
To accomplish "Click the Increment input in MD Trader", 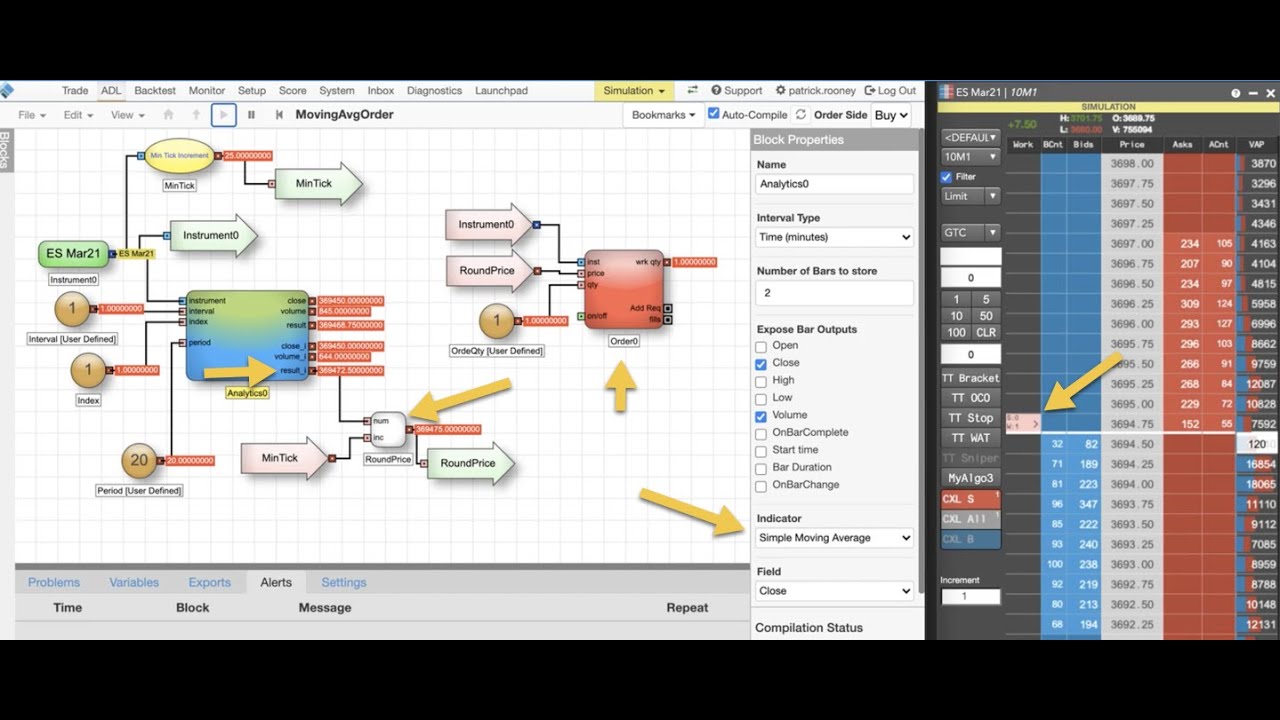I will pos(970,597).
